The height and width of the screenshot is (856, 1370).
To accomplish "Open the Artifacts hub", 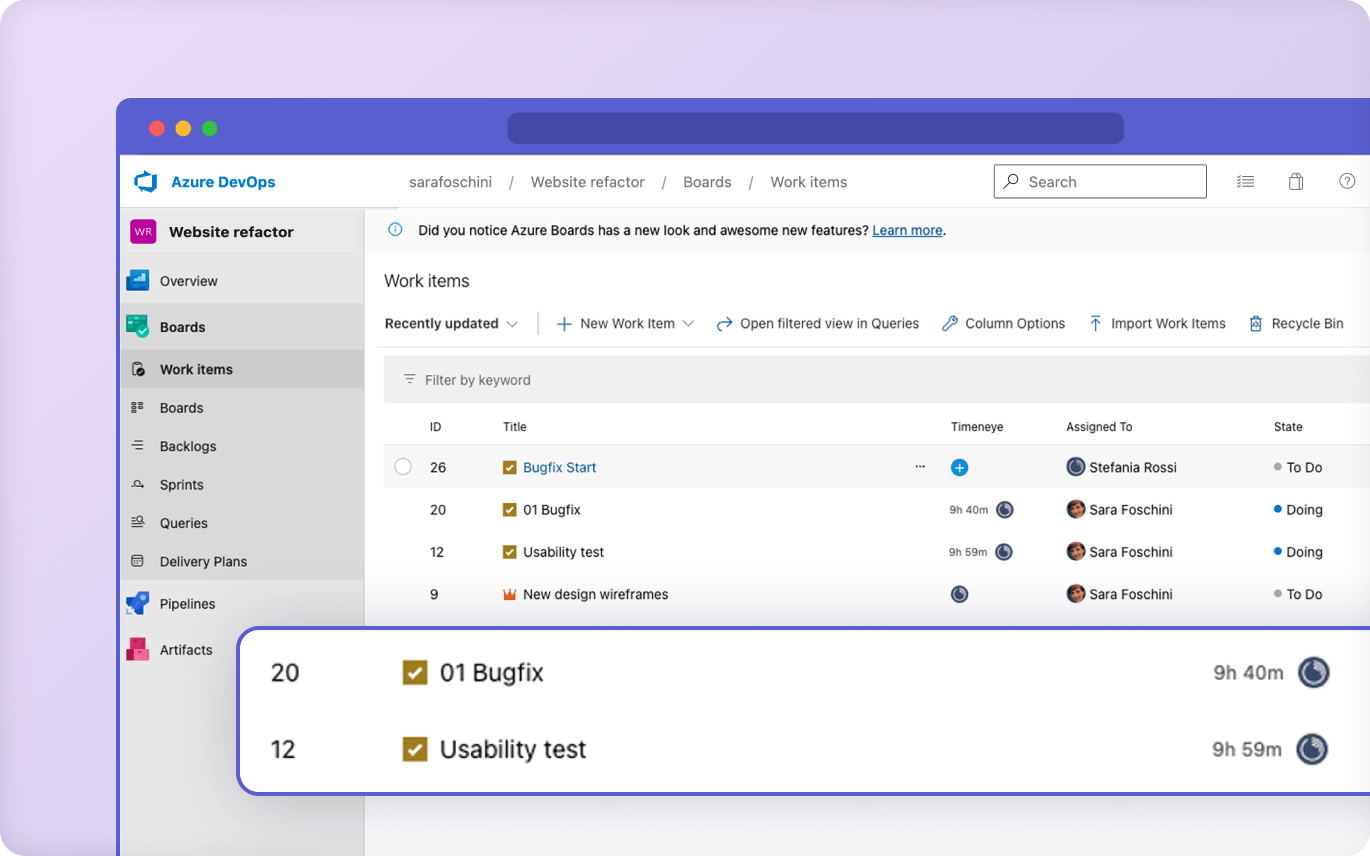I will point(186,650).
